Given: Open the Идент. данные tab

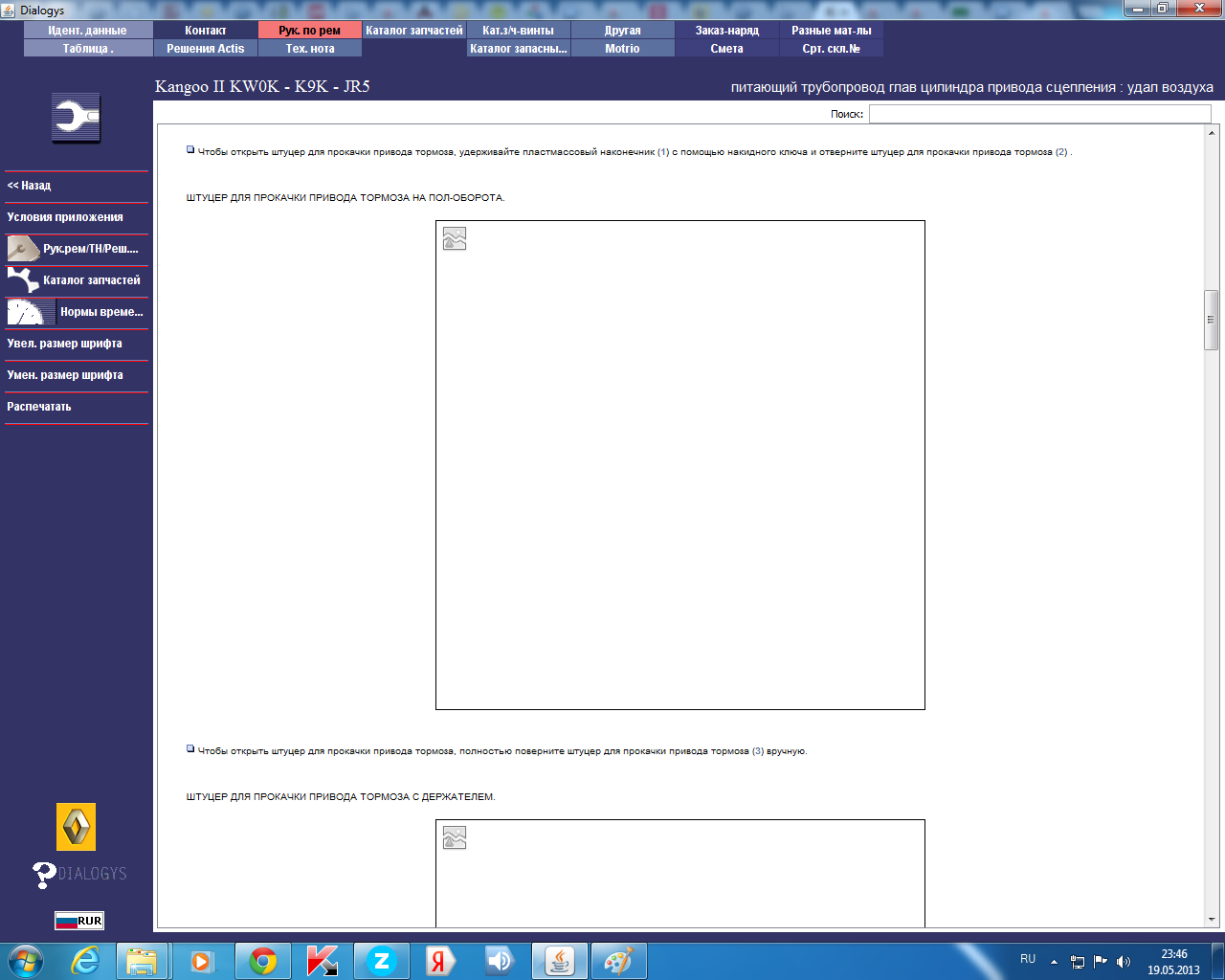Looking at the screenshot, I should 88,31.
